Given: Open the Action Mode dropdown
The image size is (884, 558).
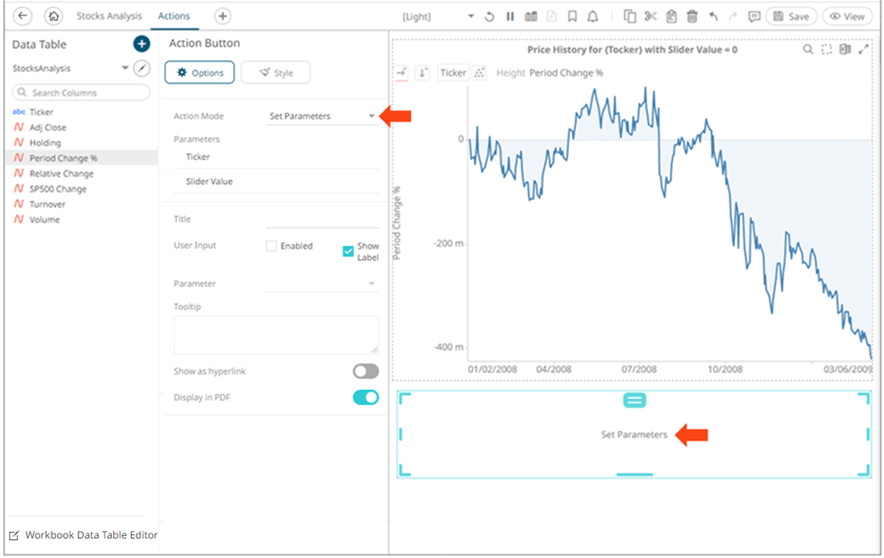Looking at the screenshot, I should (x=322, y=116).
